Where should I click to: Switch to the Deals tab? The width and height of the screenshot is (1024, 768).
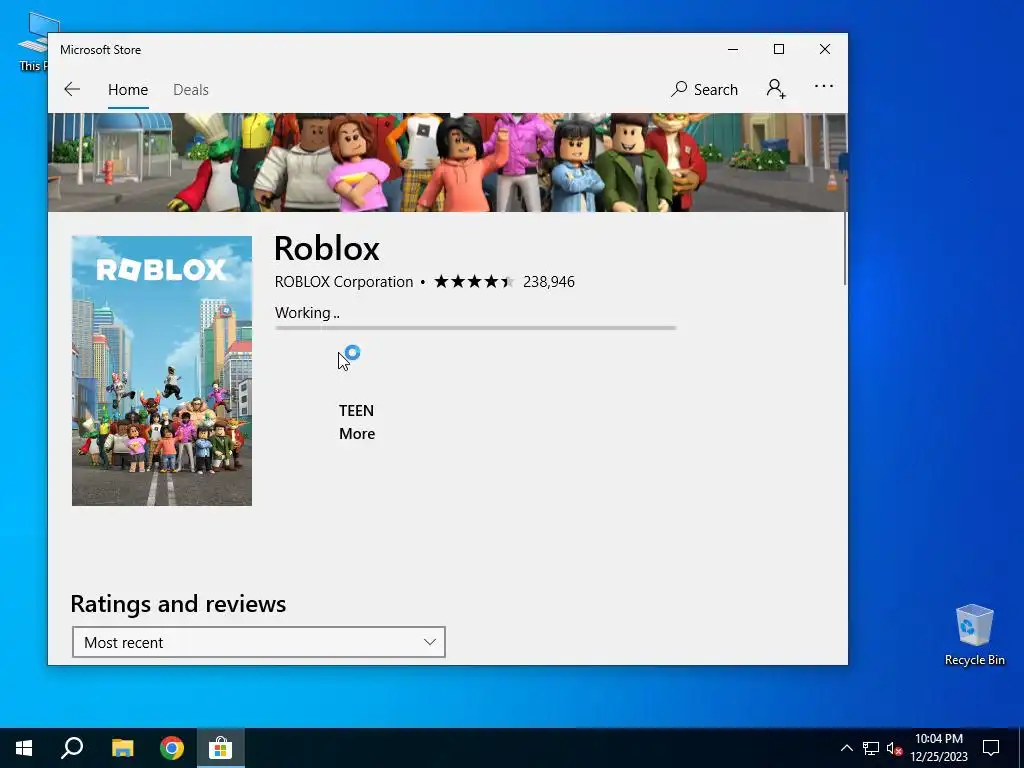(191, 89)
